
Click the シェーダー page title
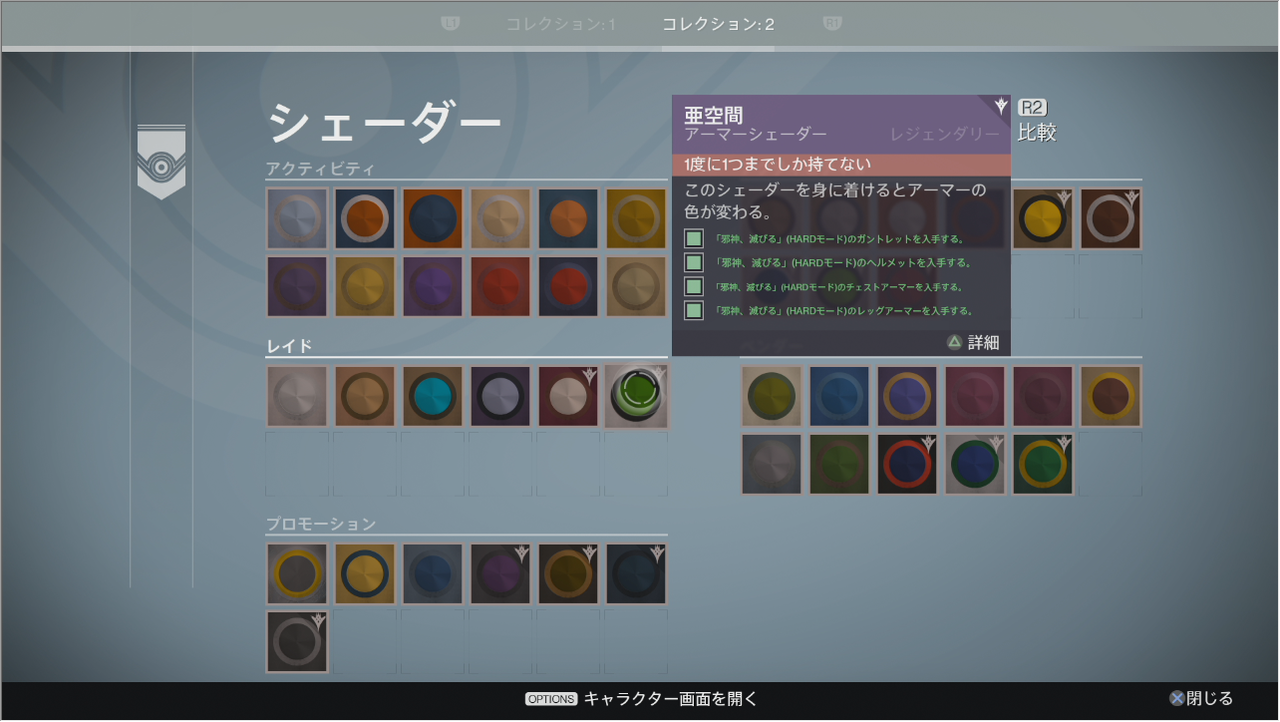coord(385,124)
